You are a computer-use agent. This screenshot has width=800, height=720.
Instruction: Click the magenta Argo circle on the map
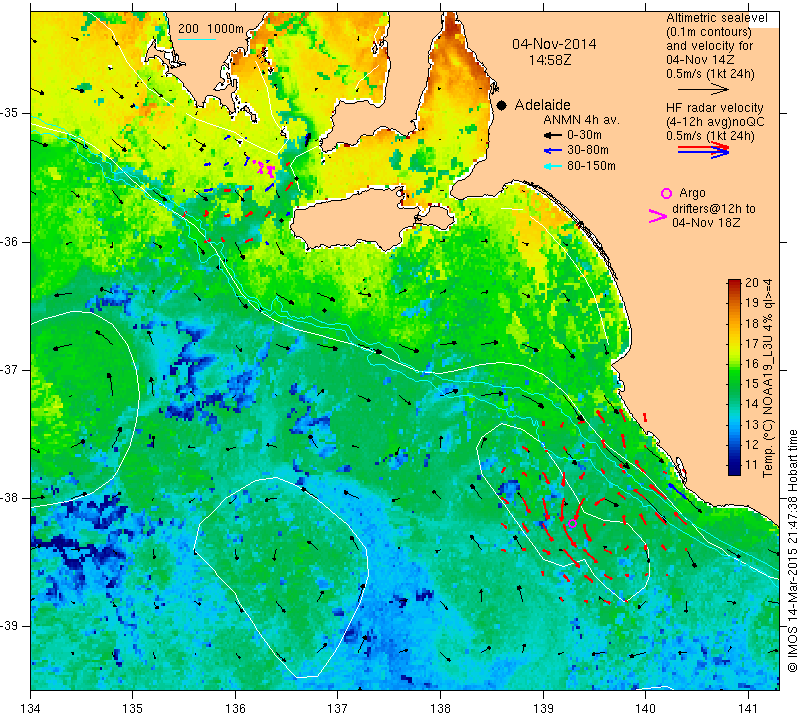pyautogui.click(x=572, y=523)
